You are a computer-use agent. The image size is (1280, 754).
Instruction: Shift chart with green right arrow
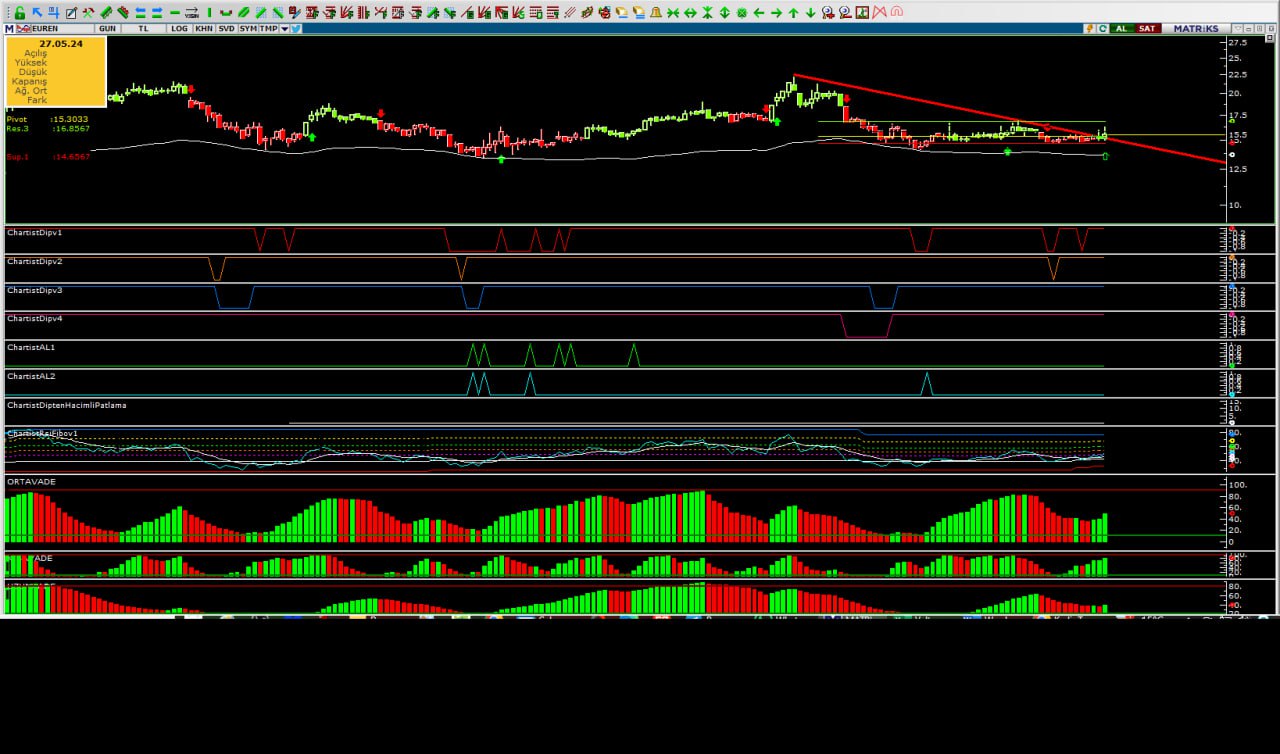(x=776, y=13)
